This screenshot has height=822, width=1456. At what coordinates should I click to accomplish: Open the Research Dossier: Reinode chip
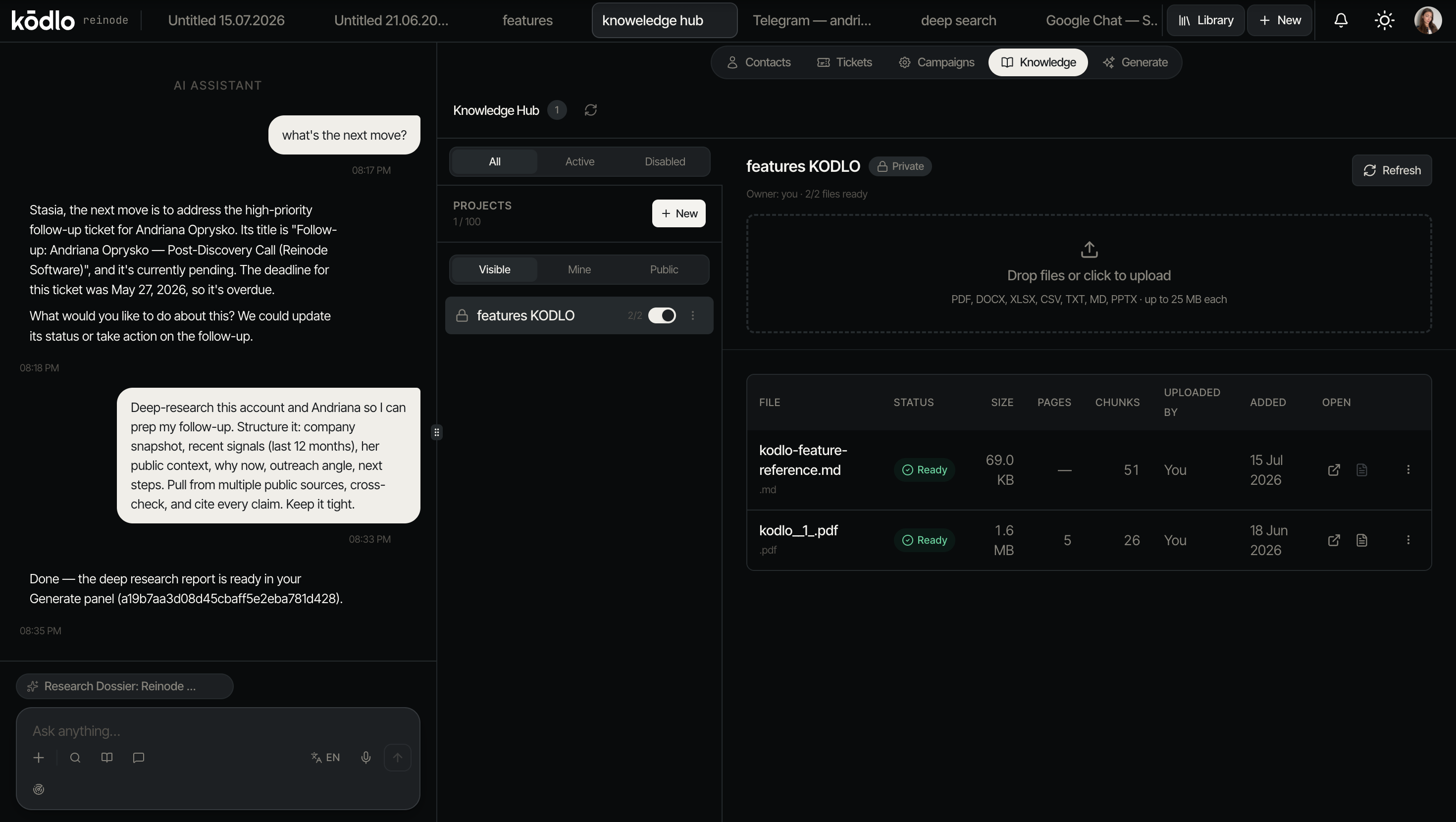(x=124, y=686)
